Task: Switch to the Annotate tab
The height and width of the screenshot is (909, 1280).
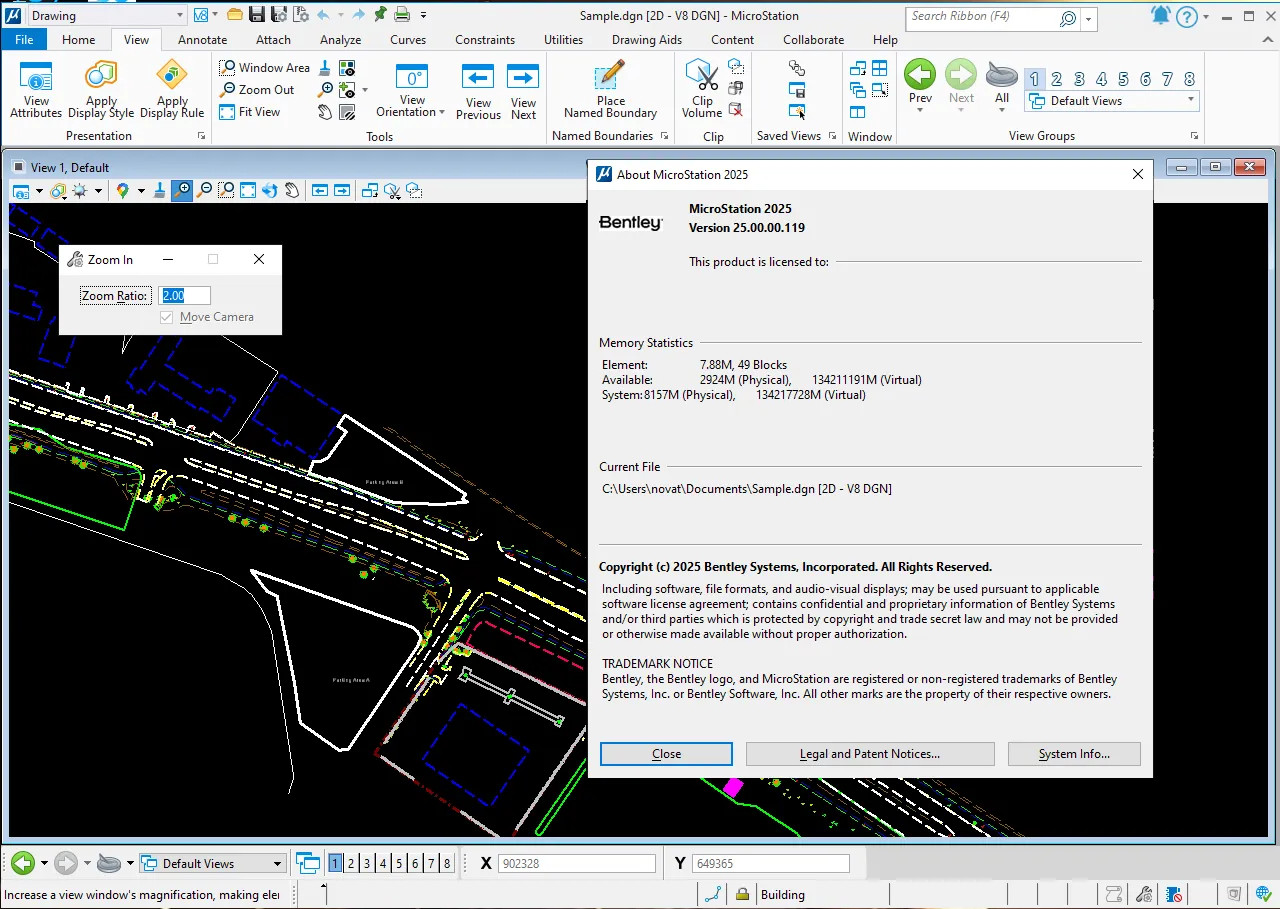Action: 202,40
